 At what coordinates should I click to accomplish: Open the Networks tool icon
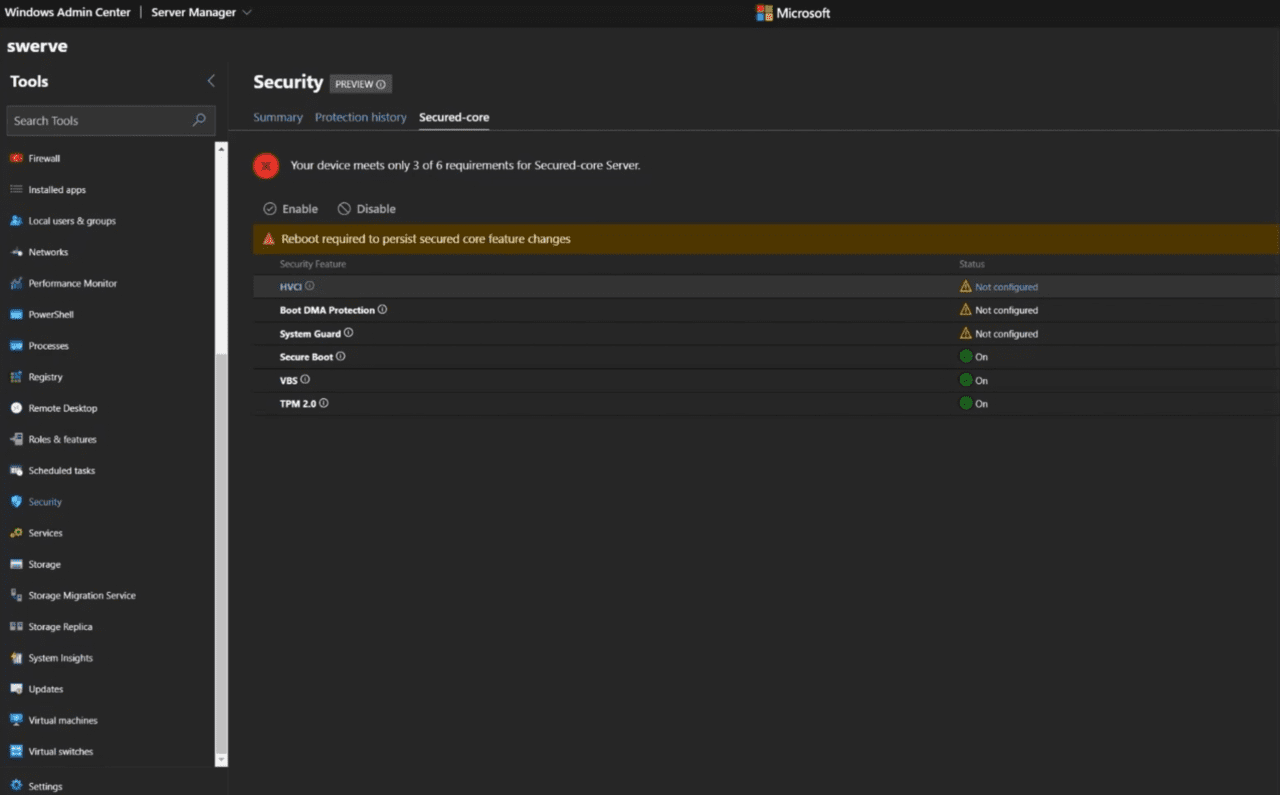[16, 252]
